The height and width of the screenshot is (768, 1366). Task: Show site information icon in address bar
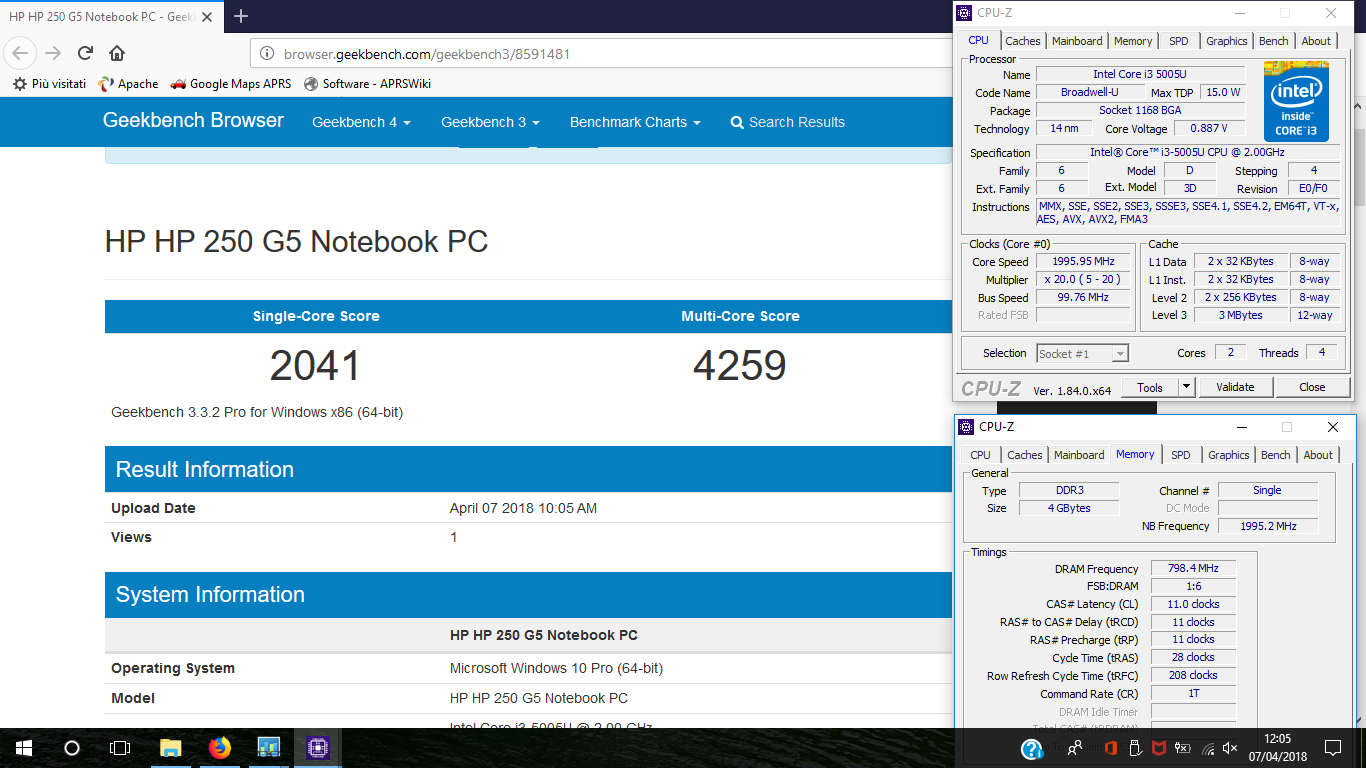[x=267, y=54]
